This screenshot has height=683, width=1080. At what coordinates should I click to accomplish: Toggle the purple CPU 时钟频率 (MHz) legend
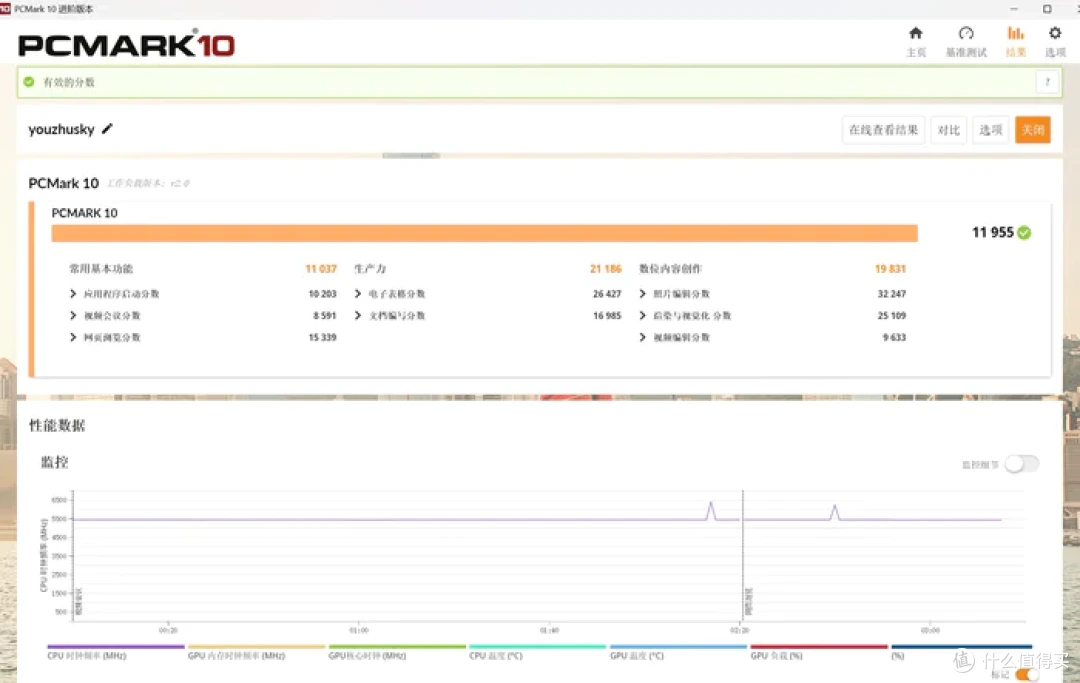coord(115,652)
